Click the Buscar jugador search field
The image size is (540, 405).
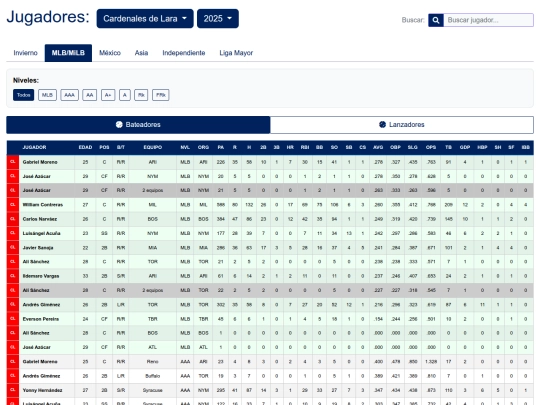click(488, 20)
